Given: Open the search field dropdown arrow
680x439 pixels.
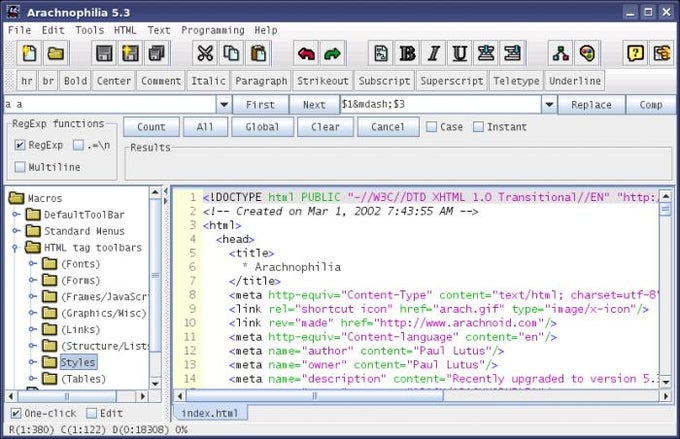Looking at the screenshot, I should 224,105.
